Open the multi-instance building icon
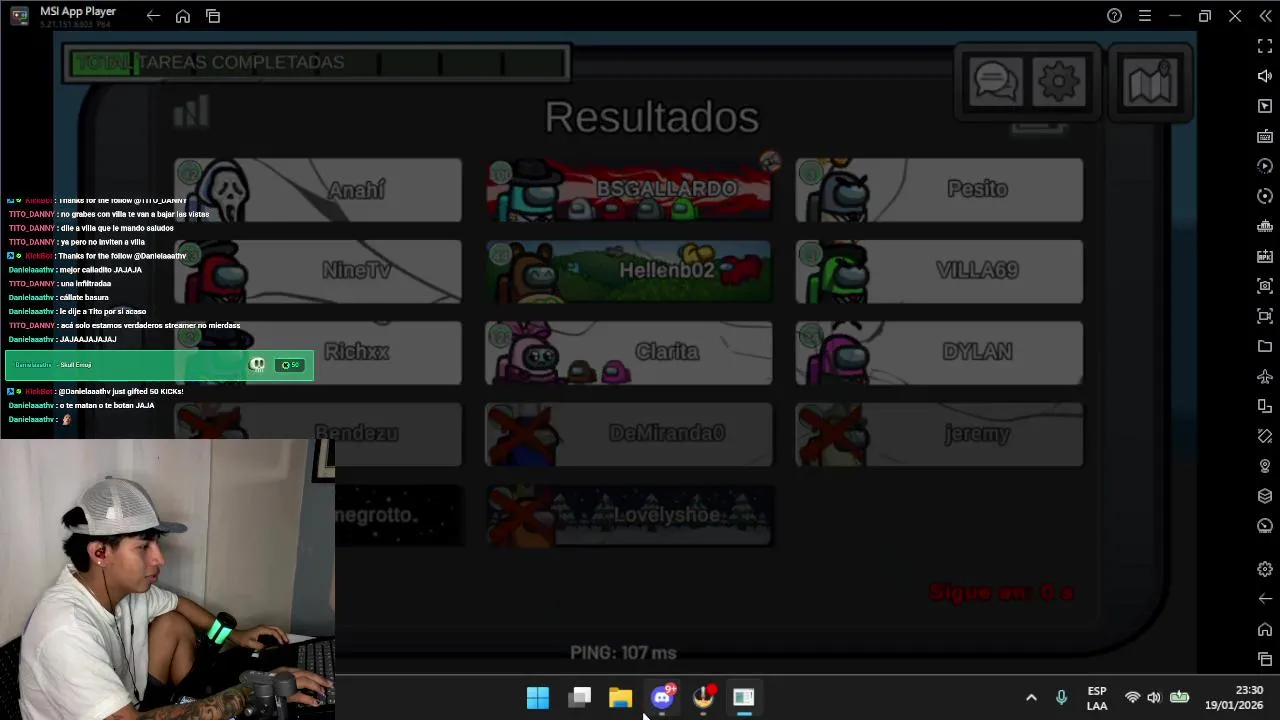 tap(1265, 226)
